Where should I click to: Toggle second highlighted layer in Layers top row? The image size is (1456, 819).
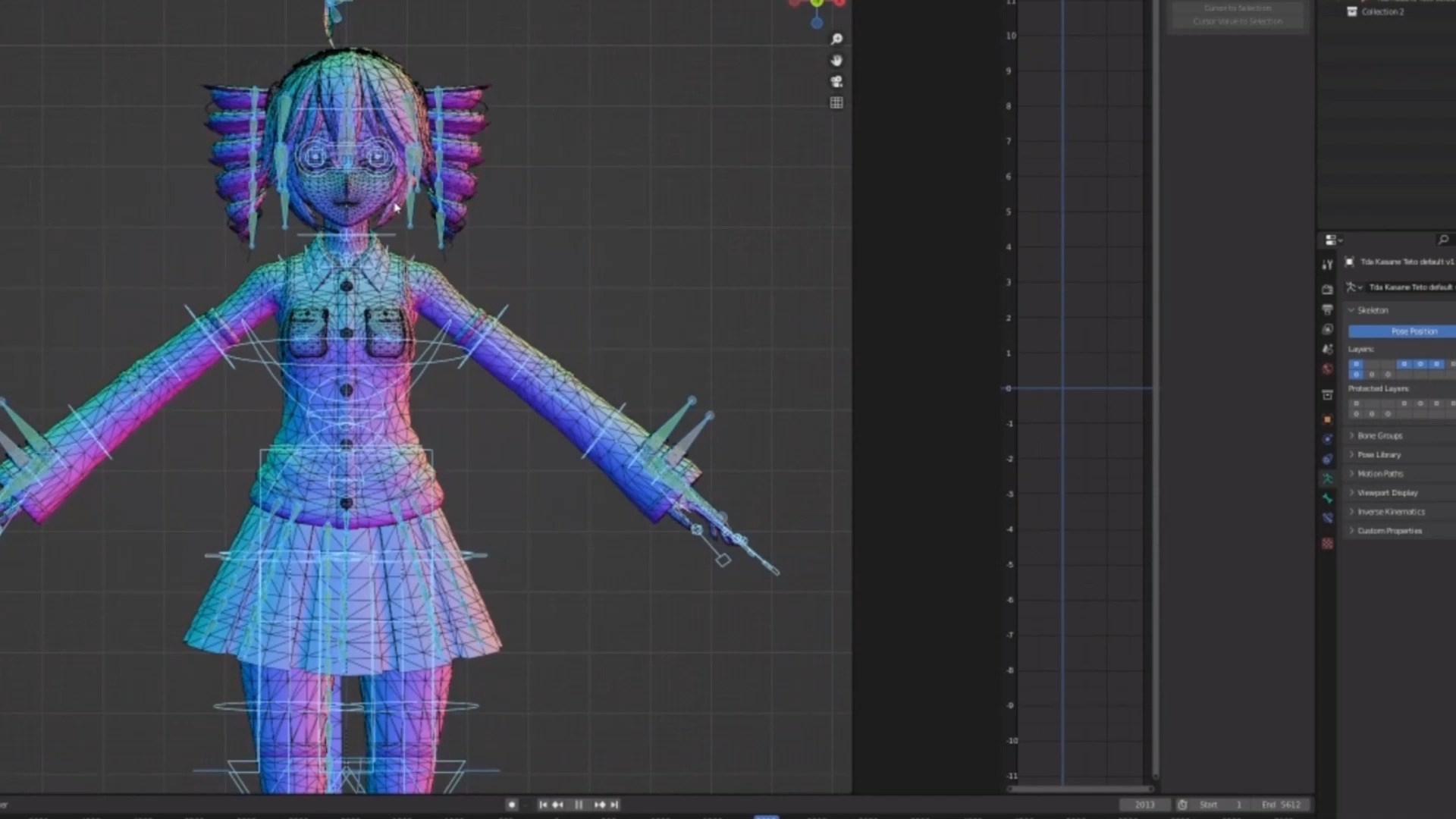click(x=1404, y=364)
